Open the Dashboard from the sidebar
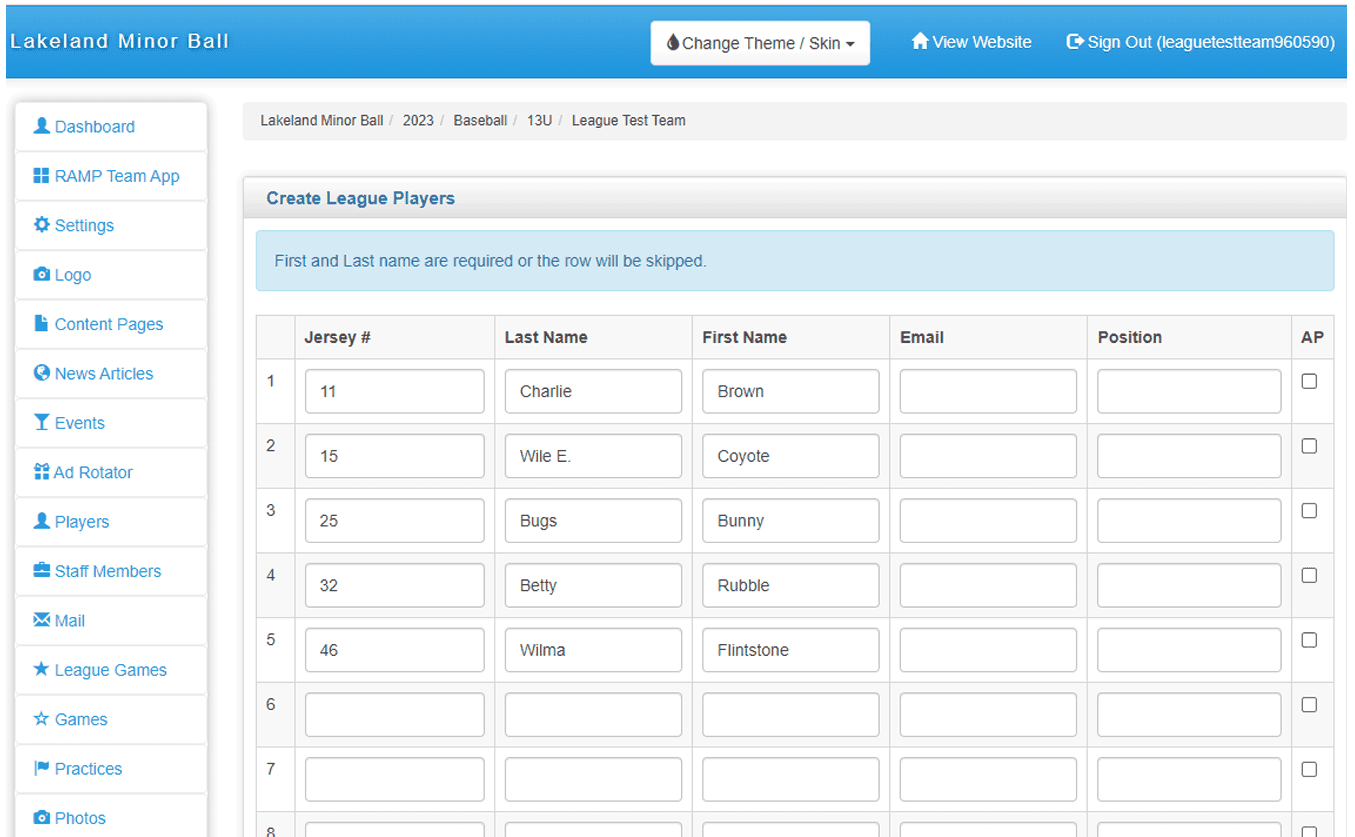Viewport: 1355px width, 837px height. 42,126
